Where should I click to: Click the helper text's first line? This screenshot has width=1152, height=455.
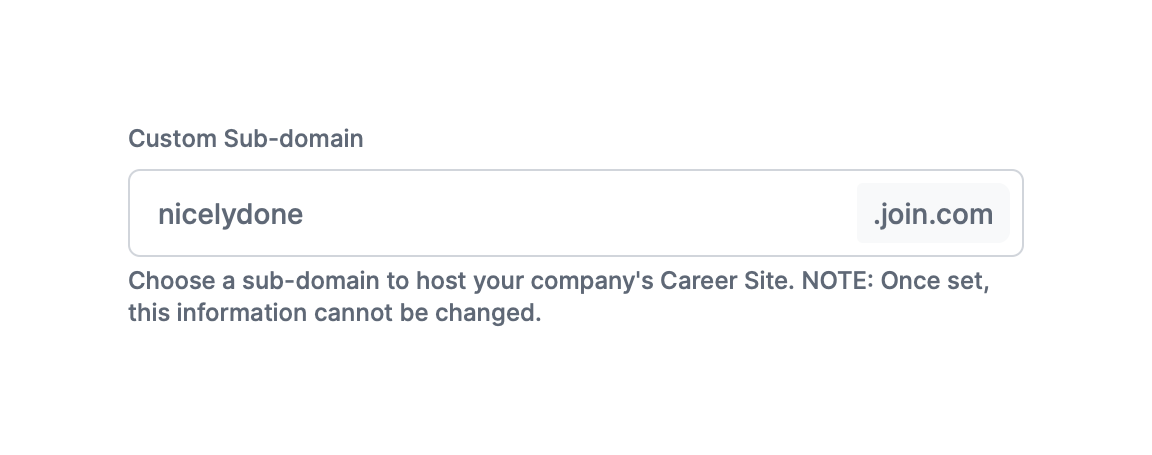(x=558, y=281)
